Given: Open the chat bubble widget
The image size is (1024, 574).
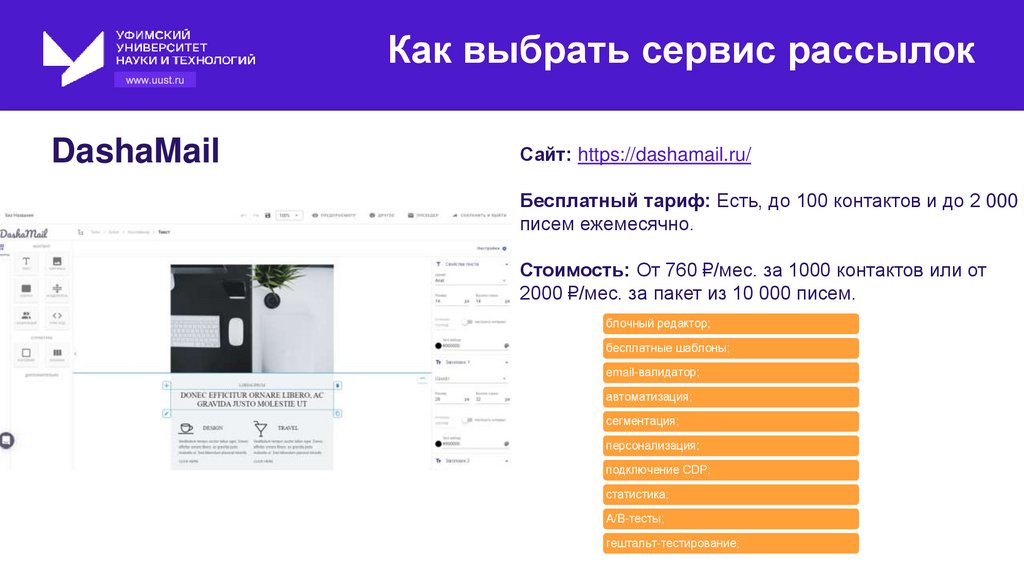Looking at the screenshot, I should [7, 441].
